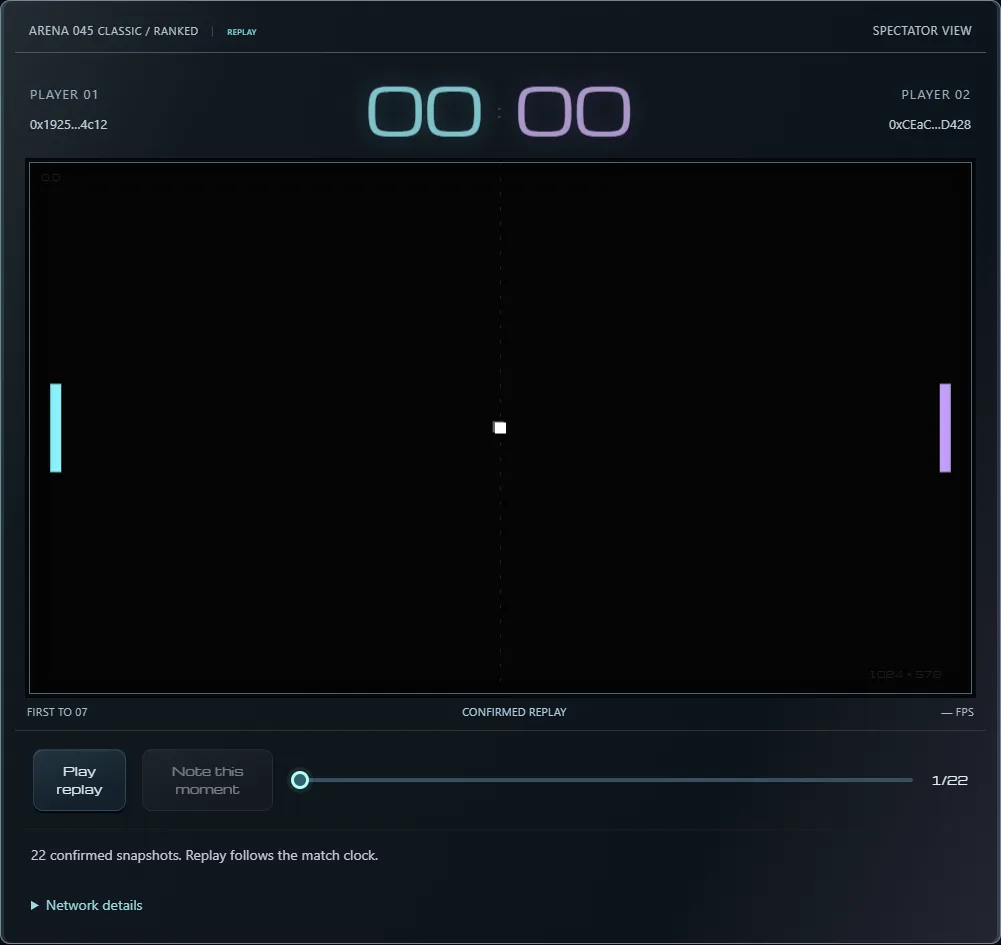Click player address 0xCEaC...D428
The width and height of the screenshot is (1001, 945).
pos(930,125)
